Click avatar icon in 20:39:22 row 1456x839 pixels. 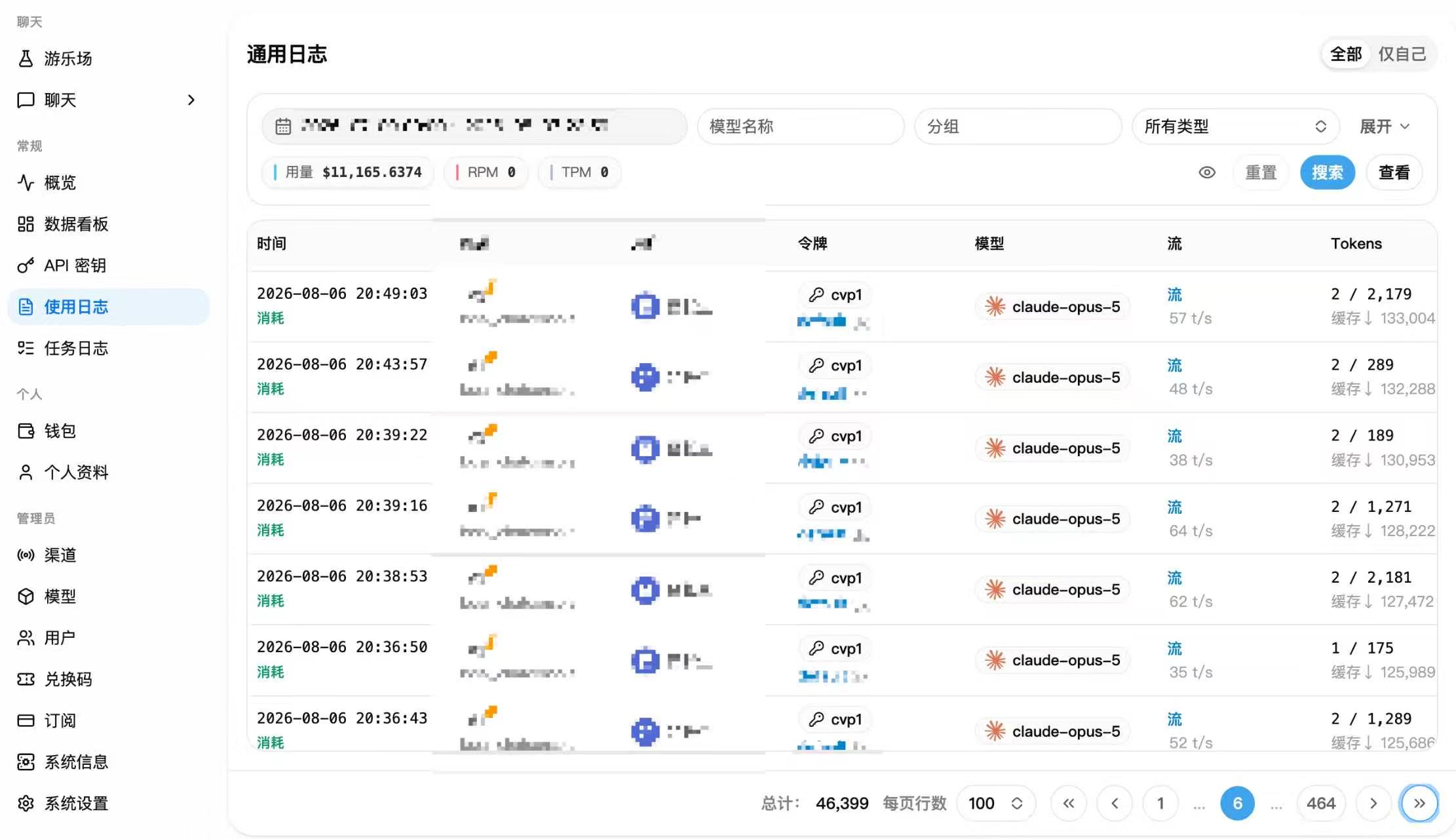click(x=645, y=449)
